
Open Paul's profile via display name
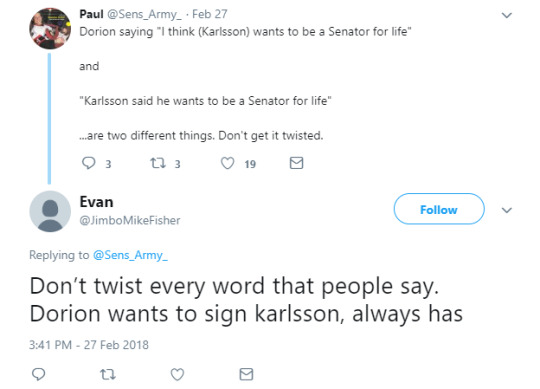[x=91, y=14]
